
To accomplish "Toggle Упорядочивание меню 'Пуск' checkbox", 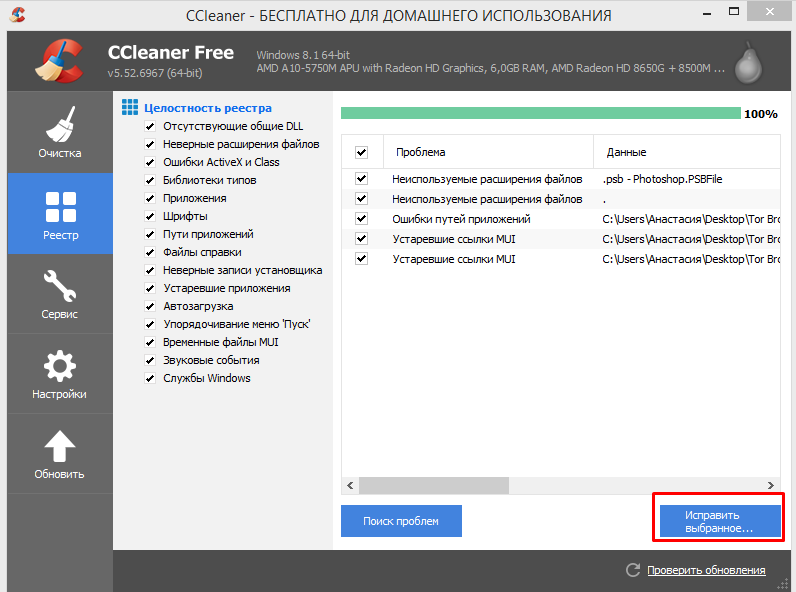I will (x=150, y=324).
